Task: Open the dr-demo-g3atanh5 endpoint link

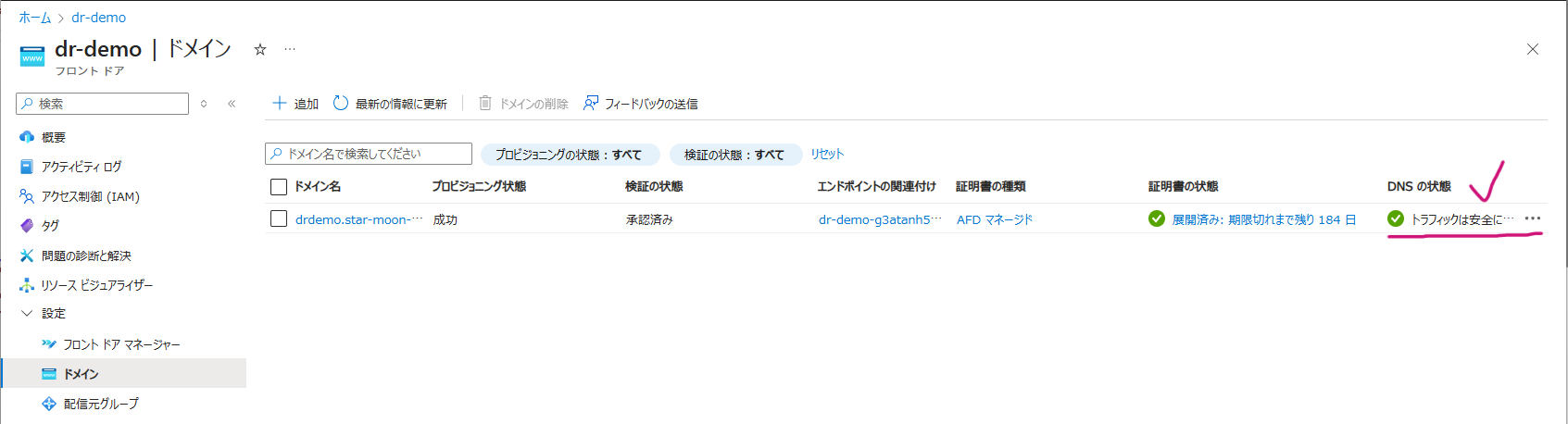Action: [x=880, y=219]
